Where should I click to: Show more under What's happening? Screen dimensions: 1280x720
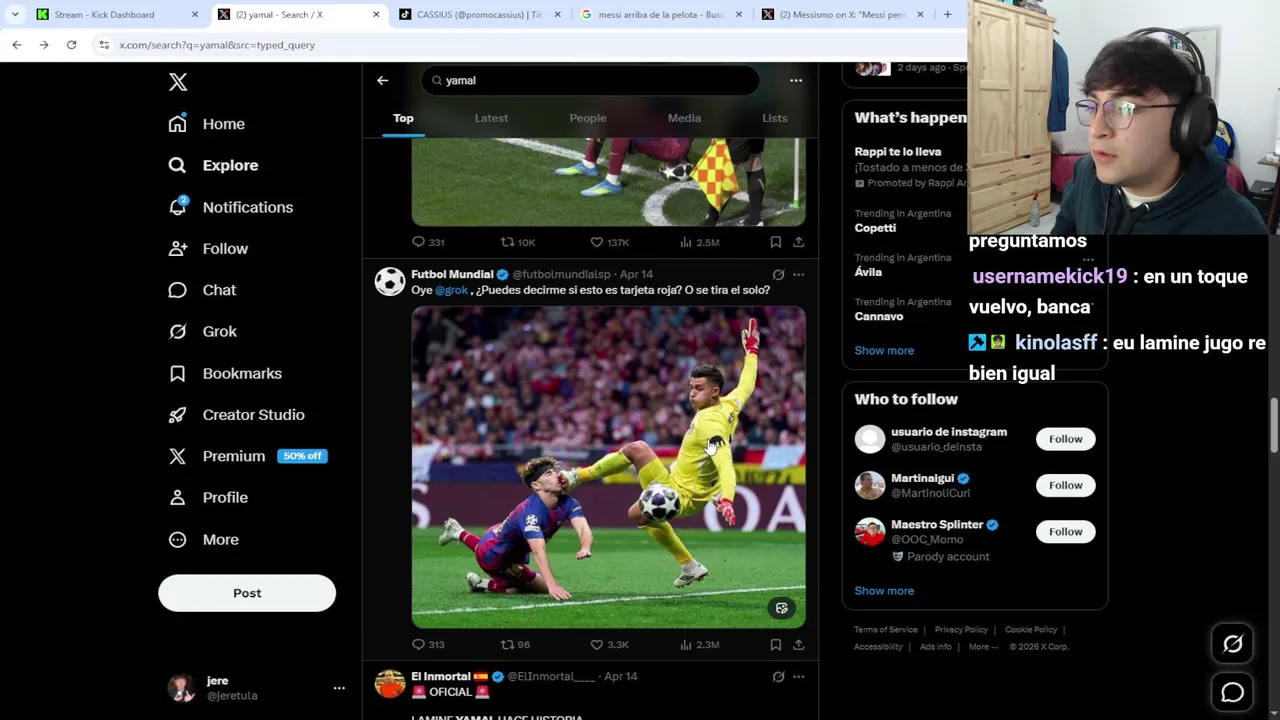click(x=884, y=351)
